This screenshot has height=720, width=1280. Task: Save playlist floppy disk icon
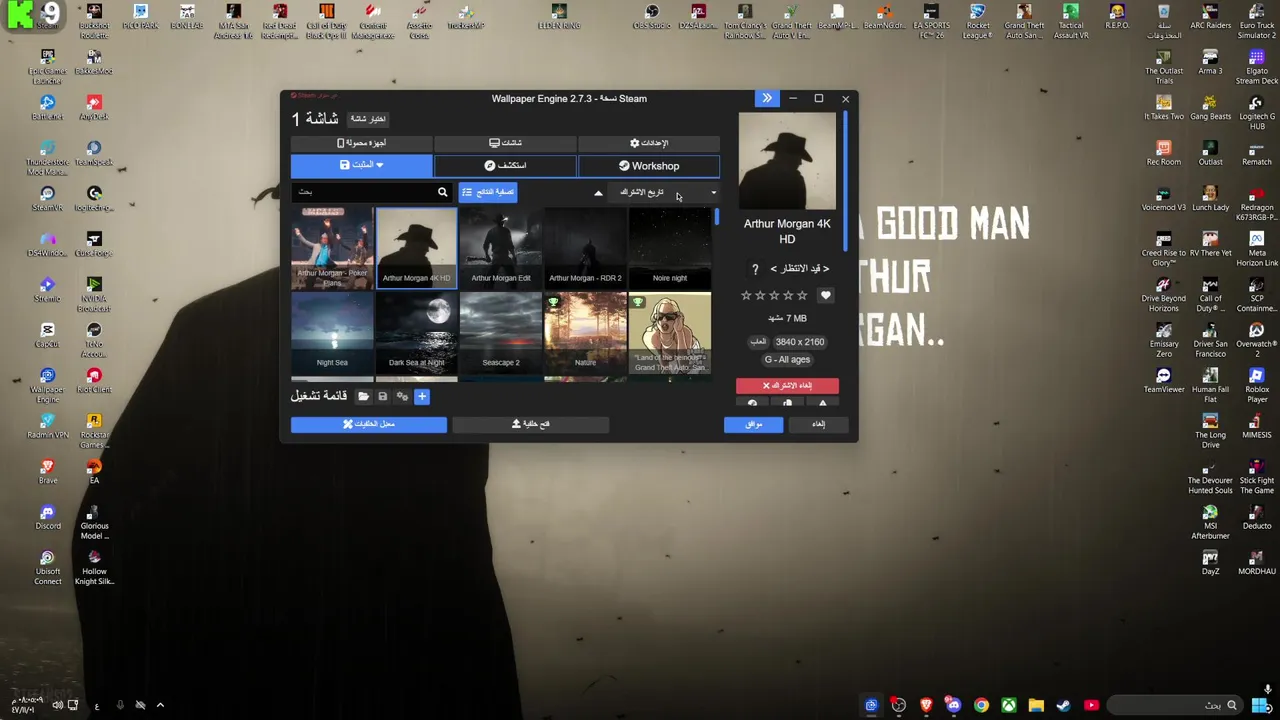click(x=382, y=397)
